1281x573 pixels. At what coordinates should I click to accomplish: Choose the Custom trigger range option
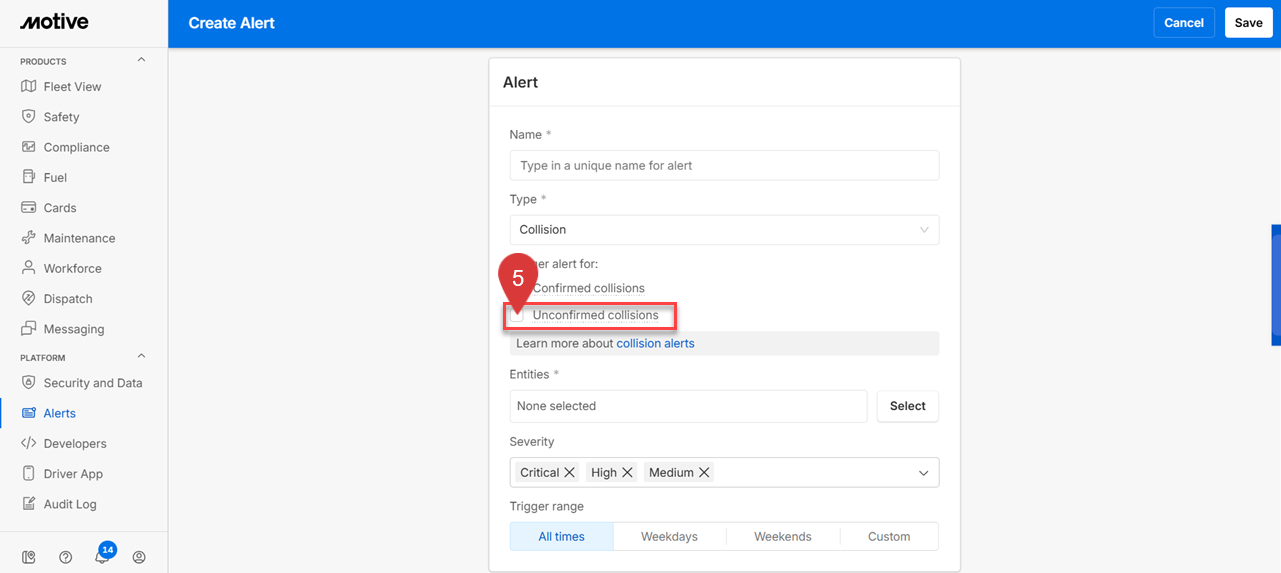(888, 537)
